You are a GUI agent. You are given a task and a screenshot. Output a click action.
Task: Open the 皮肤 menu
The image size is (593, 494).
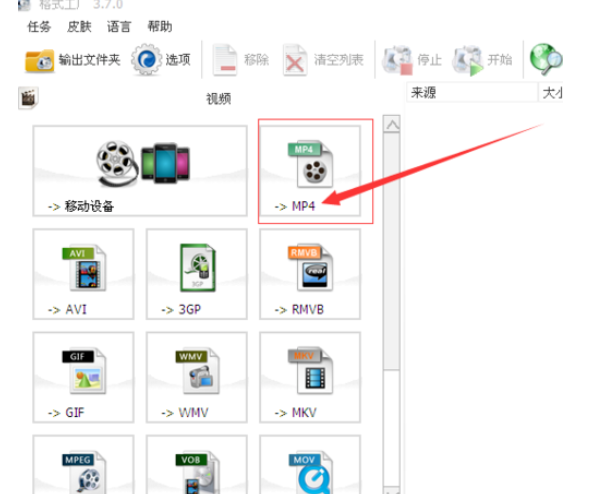click(x=79, y=27)
